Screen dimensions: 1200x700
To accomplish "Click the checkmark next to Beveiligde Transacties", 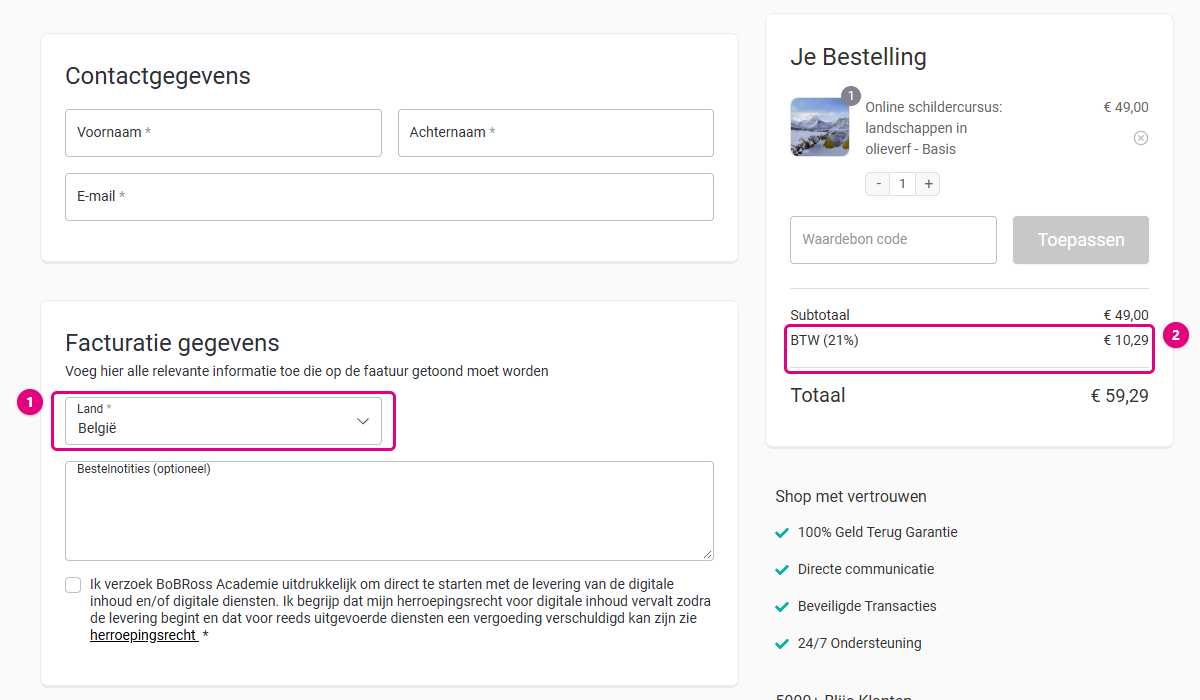I will (x=782, y=607).
